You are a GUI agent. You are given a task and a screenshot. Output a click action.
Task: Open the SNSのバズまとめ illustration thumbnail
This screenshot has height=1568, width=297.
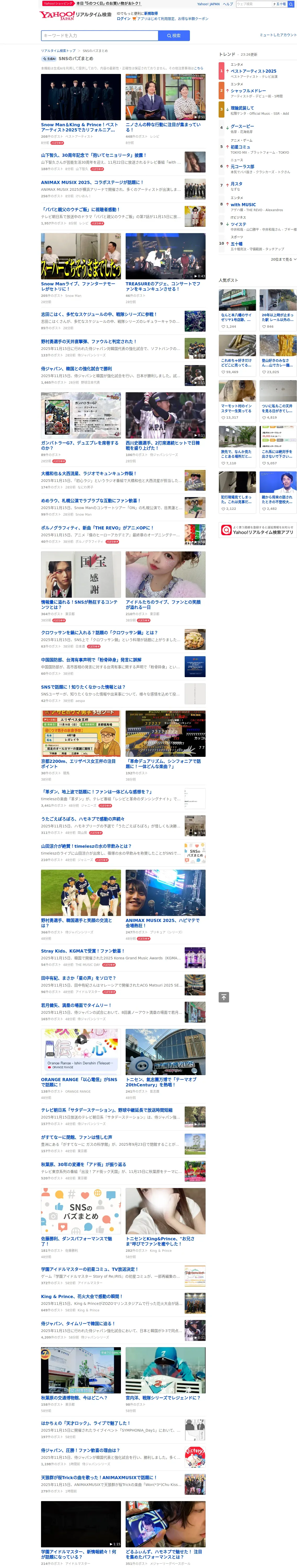[x=81, y=1211]
